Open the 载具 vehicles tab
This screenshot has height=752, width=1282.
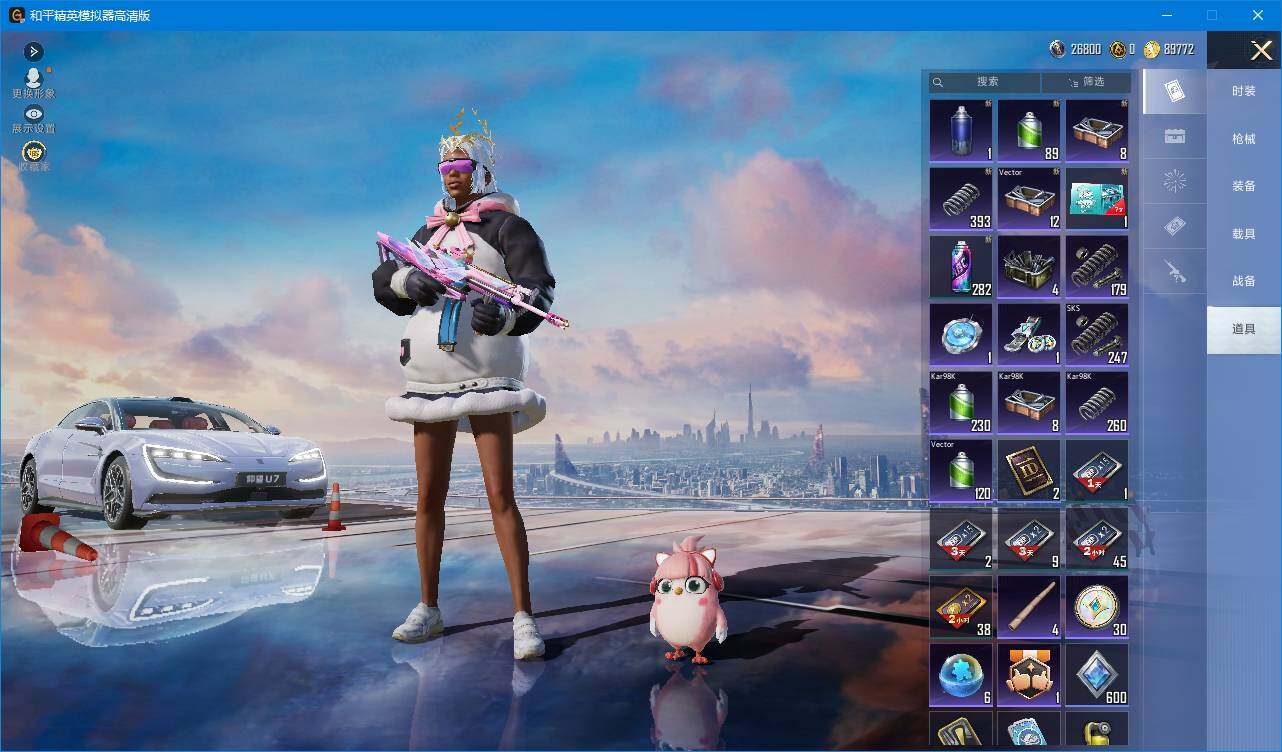1244,234
